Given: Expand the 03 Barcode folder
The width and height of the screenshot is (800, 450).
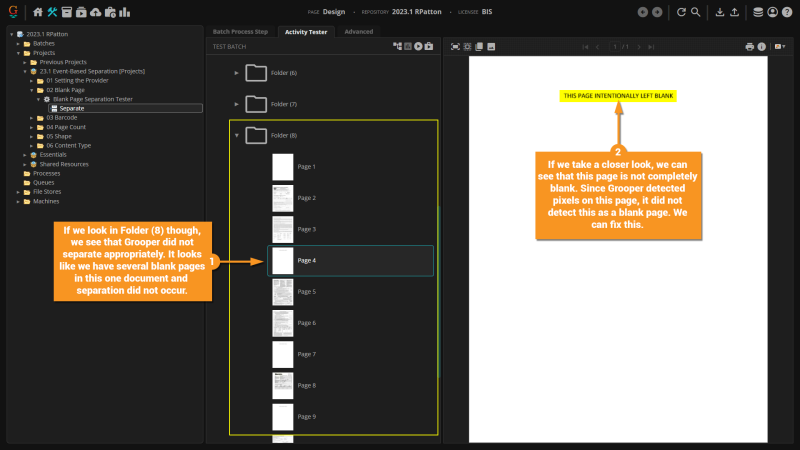Looking at the screenshot, I should tap(32, 118).
